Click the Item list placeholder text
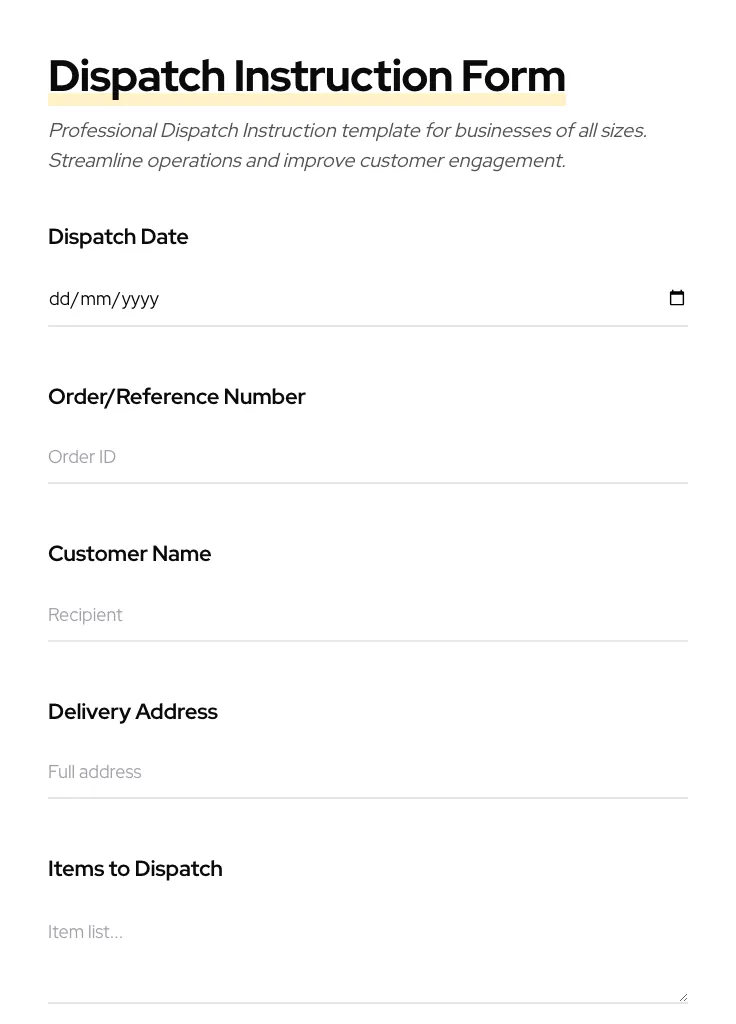 tap(85, 932)
